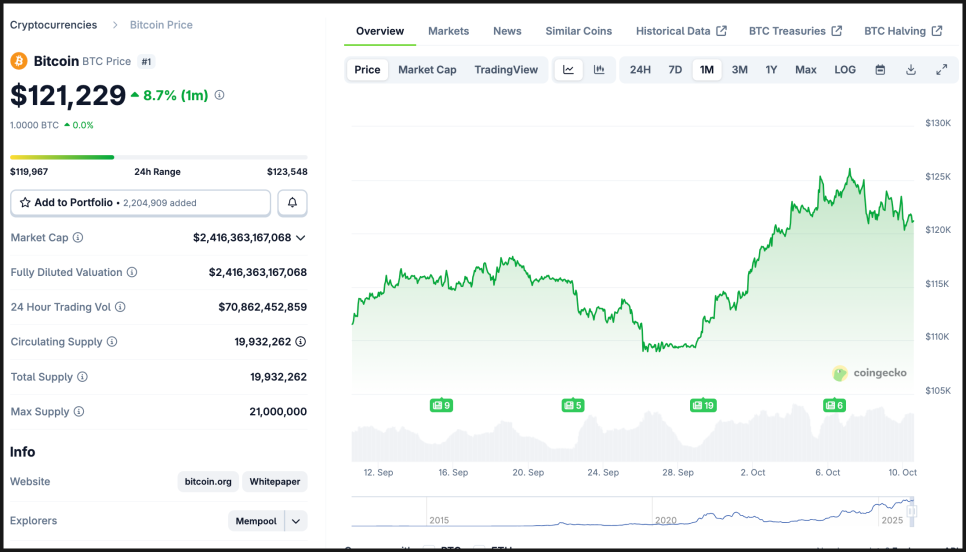The width and height of the screenshot is (966, 552).
Task: Switch to line chart view icon
Action: pos(568,70)
